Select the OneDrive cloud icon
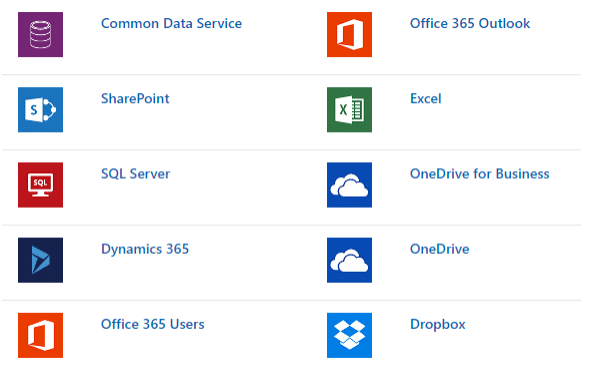600x392 pixels. pyautogui.click(x=349, y=260)
